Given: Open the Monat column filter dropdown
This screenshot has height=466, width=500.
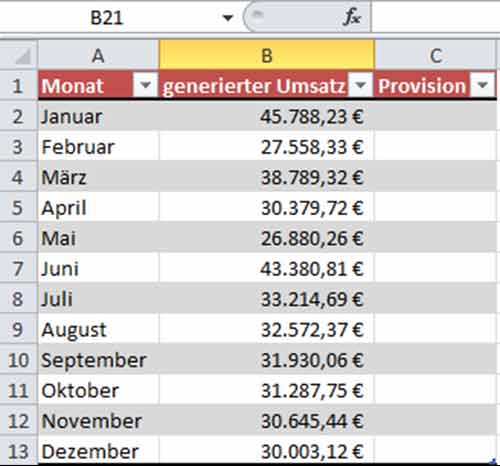Looking at the screenshot, I should pyautogui.click(x=145, y=85).
